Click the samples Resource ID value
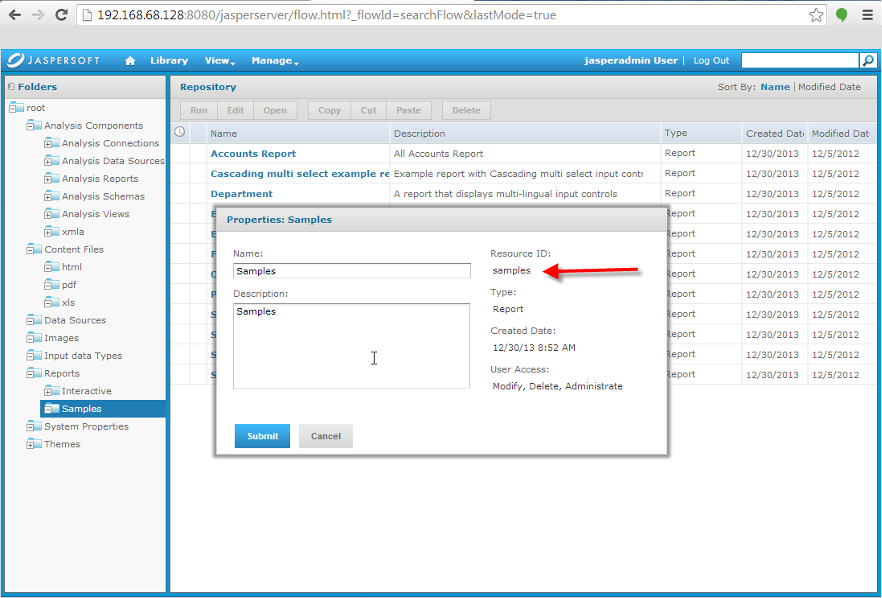Image resolution: width=882 pixels, height=598 pixels. 511,271
